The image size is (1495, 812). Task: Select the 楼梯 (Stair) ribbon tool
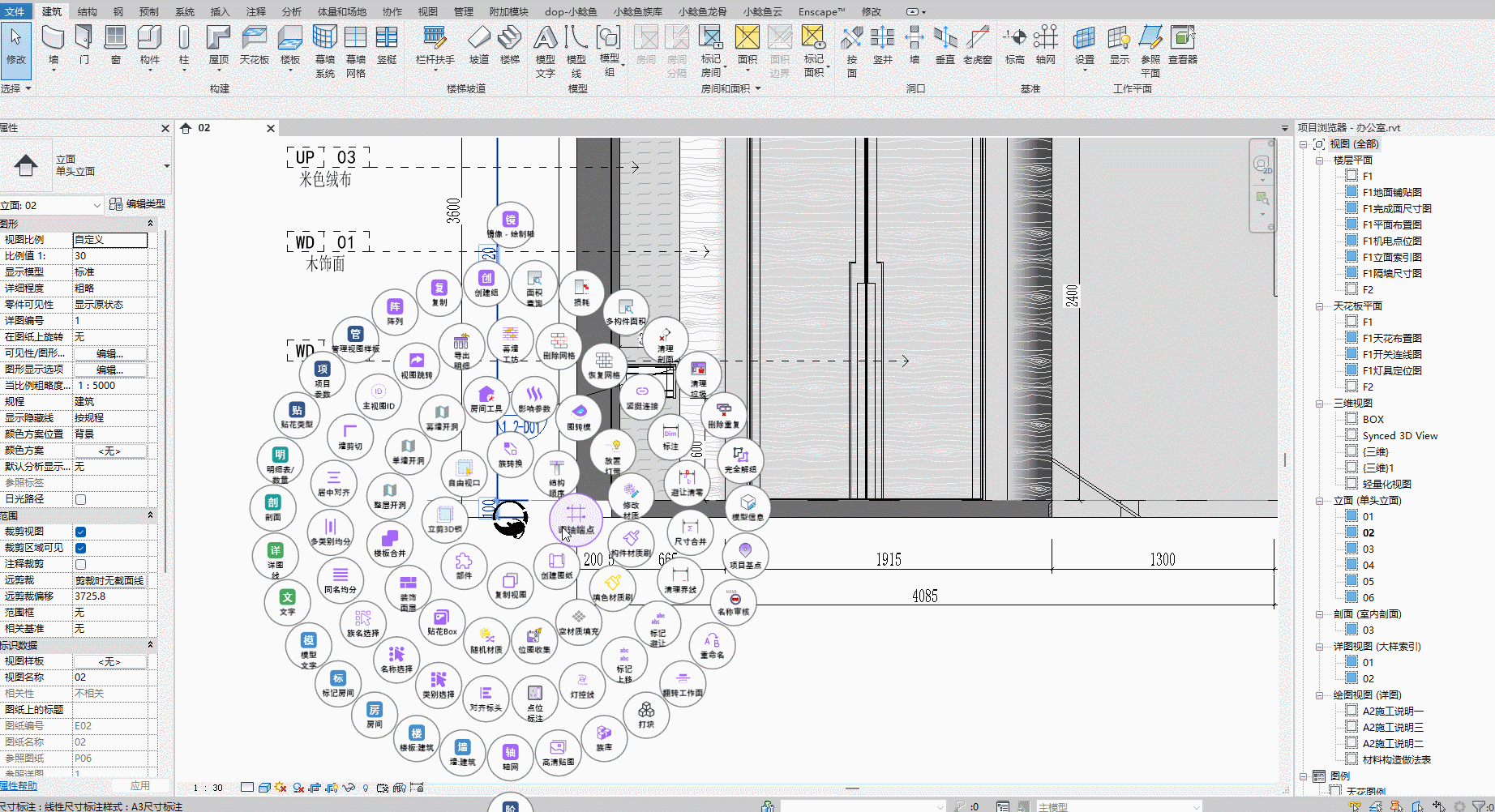pos(510,45)
